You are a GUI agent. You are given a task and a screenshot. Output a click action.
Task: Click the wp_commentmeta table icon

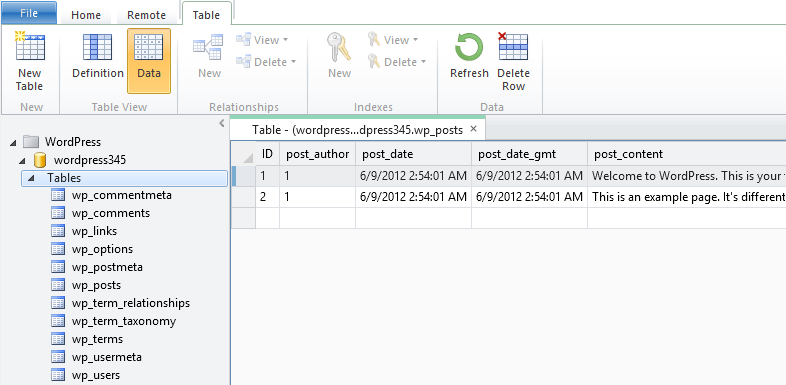click(x=58, y=195)
